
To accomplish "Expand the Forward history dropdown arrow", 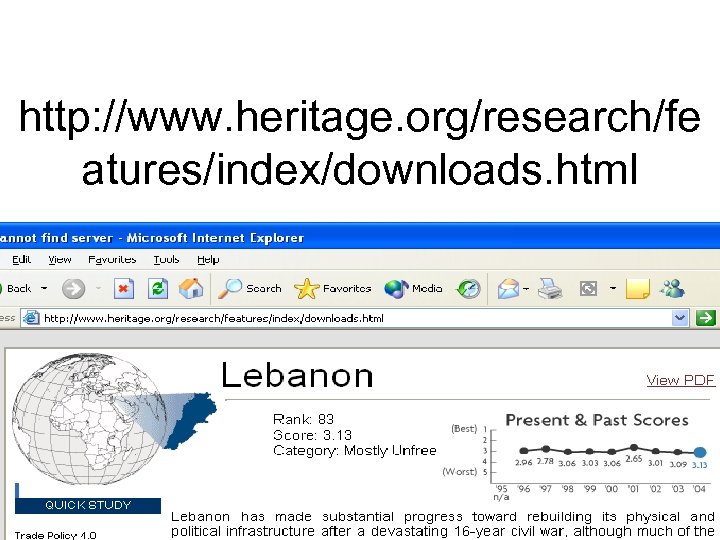I will point(98,288).
